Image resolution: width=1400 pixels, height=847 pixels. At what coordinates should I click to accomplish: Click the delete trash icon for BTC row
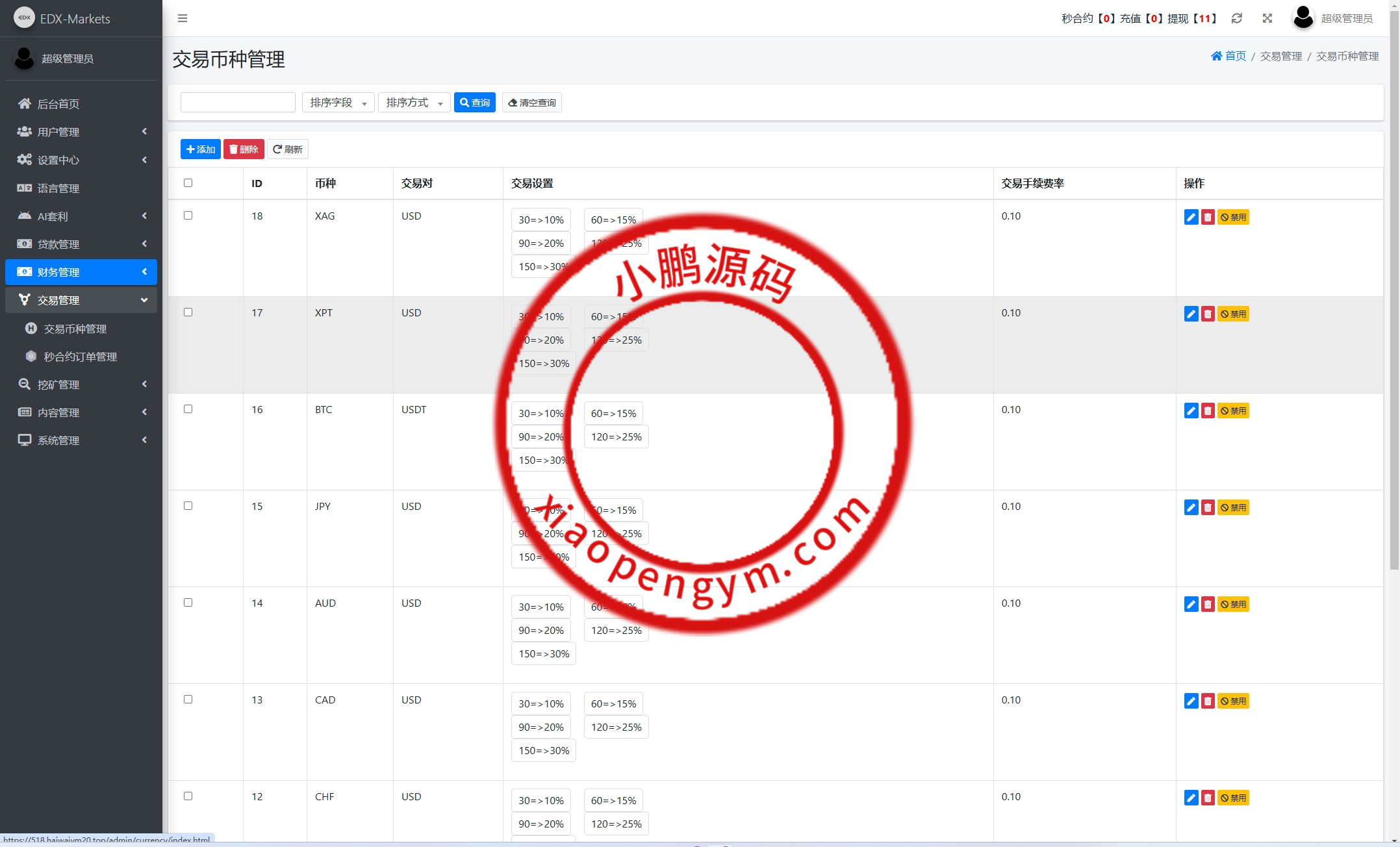[x=1208, y=411]
